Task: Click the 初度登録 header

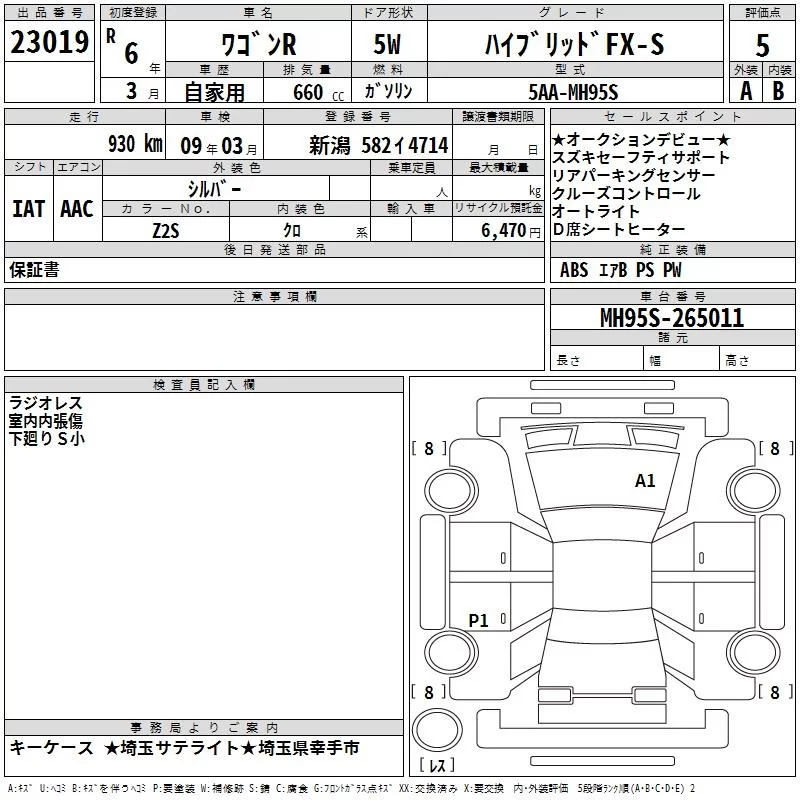Action: point(133,13)
